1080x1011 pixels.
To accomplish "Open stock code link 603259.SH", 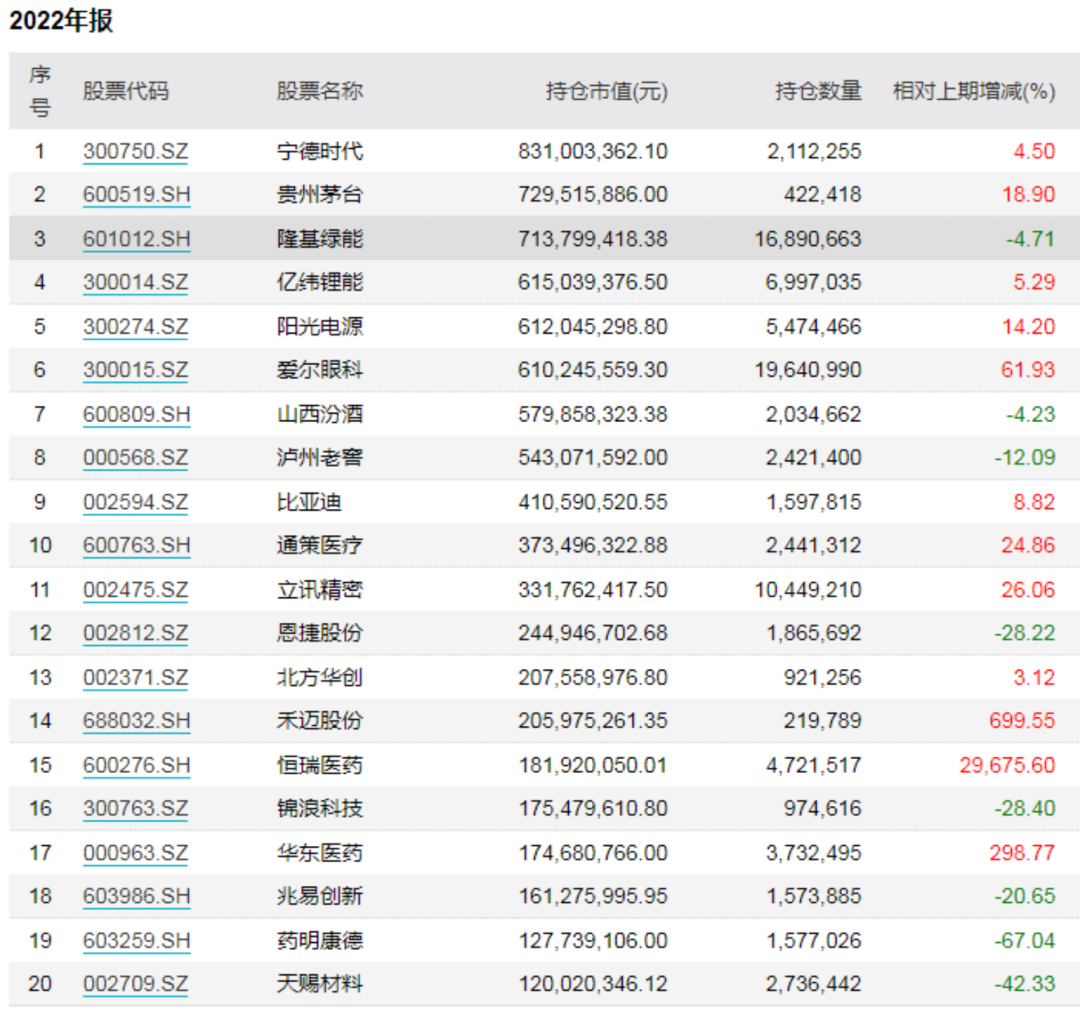I will coord(136,941).
